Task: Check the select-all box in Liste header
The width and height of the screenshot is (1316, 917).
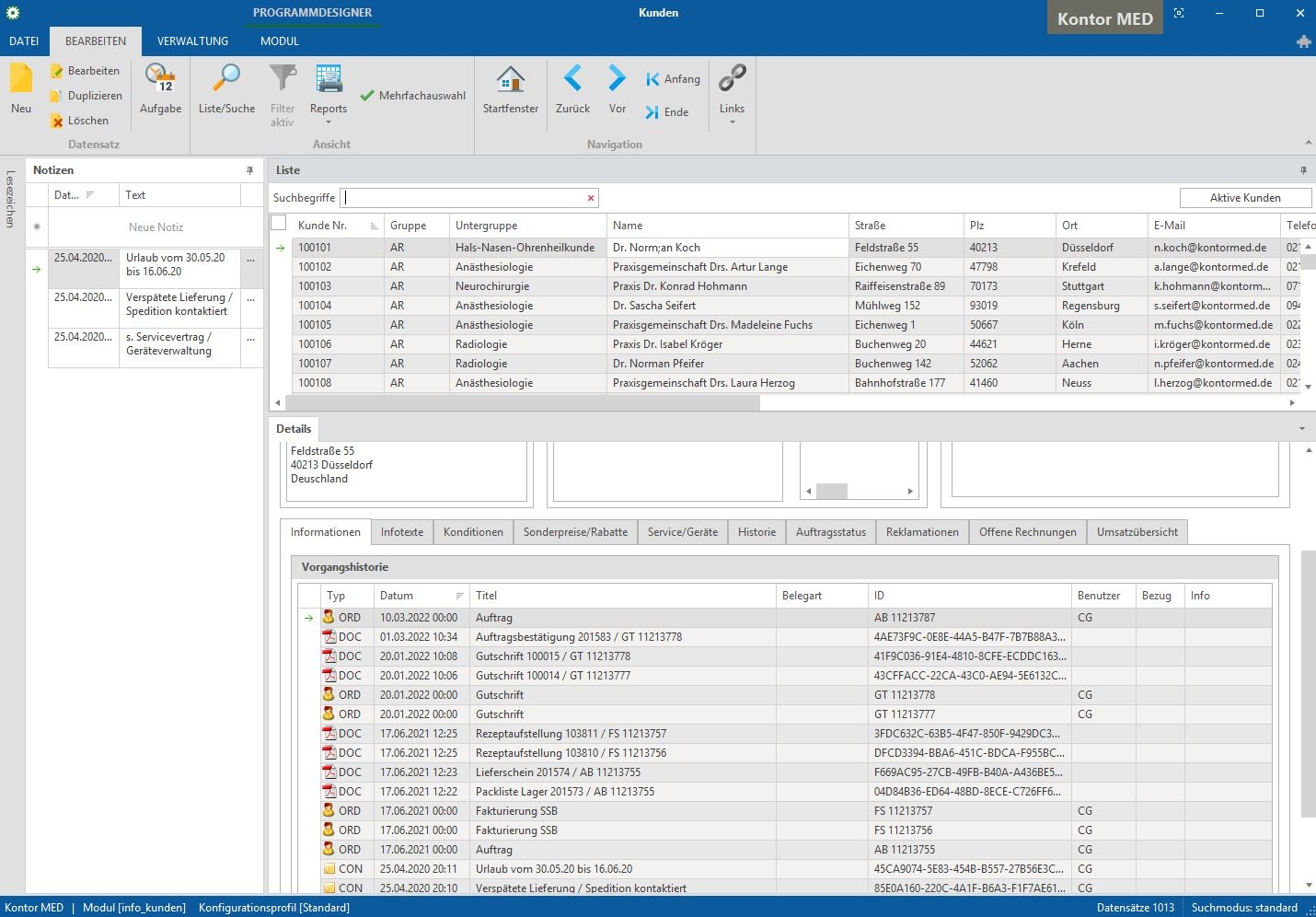Action: point(279,224)
